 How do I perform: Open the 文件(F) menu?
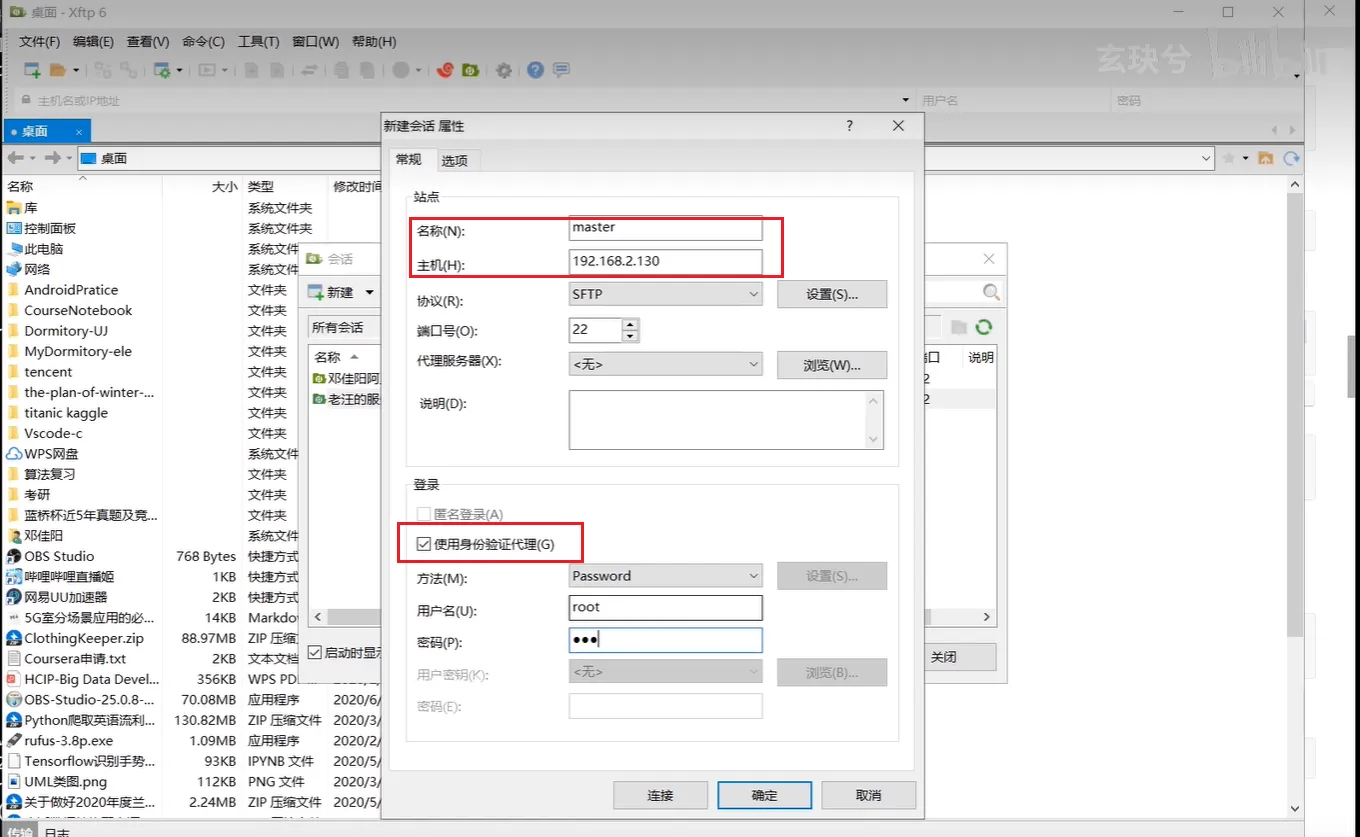(40, 42)
